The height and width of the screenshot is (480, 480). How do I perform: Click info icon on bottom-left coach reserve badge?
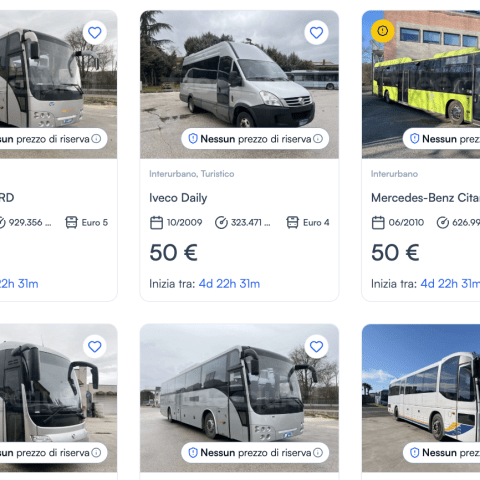point(96,453)
